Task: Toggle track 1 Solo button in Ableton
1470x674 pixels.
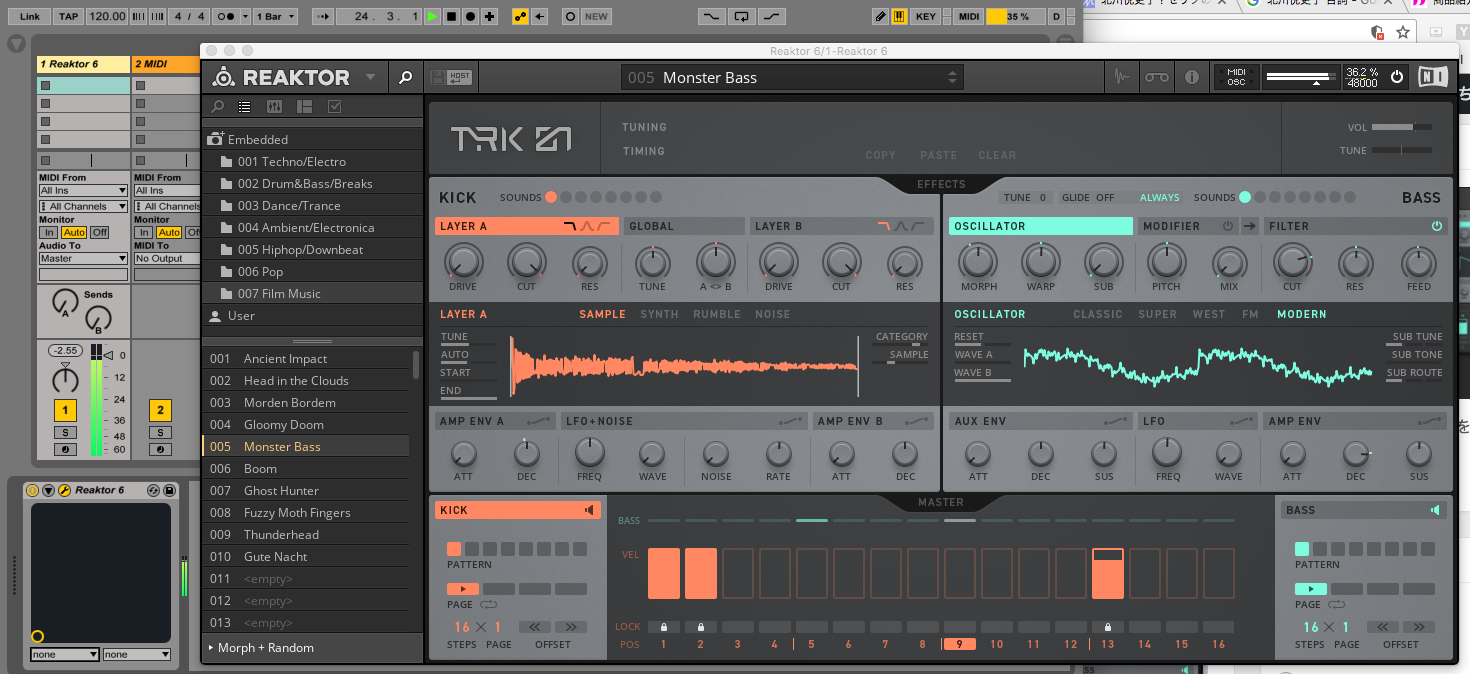Action: coord(65,433)
